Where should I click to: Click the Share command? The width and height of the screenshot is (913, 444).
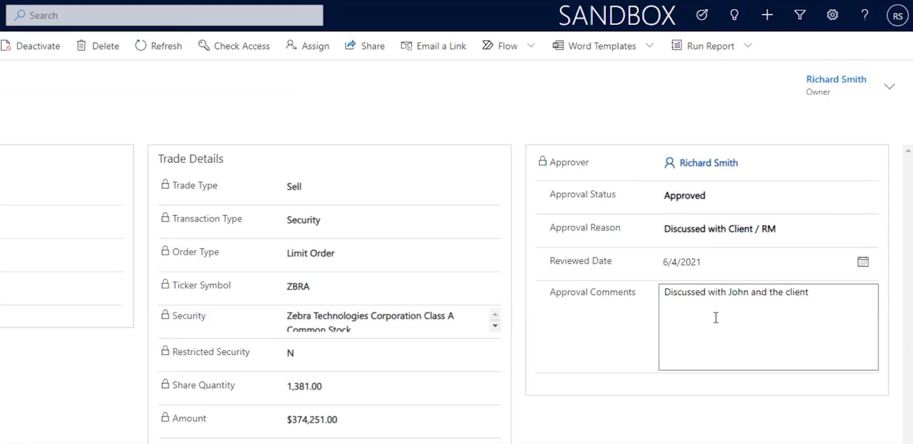(365, 46)
